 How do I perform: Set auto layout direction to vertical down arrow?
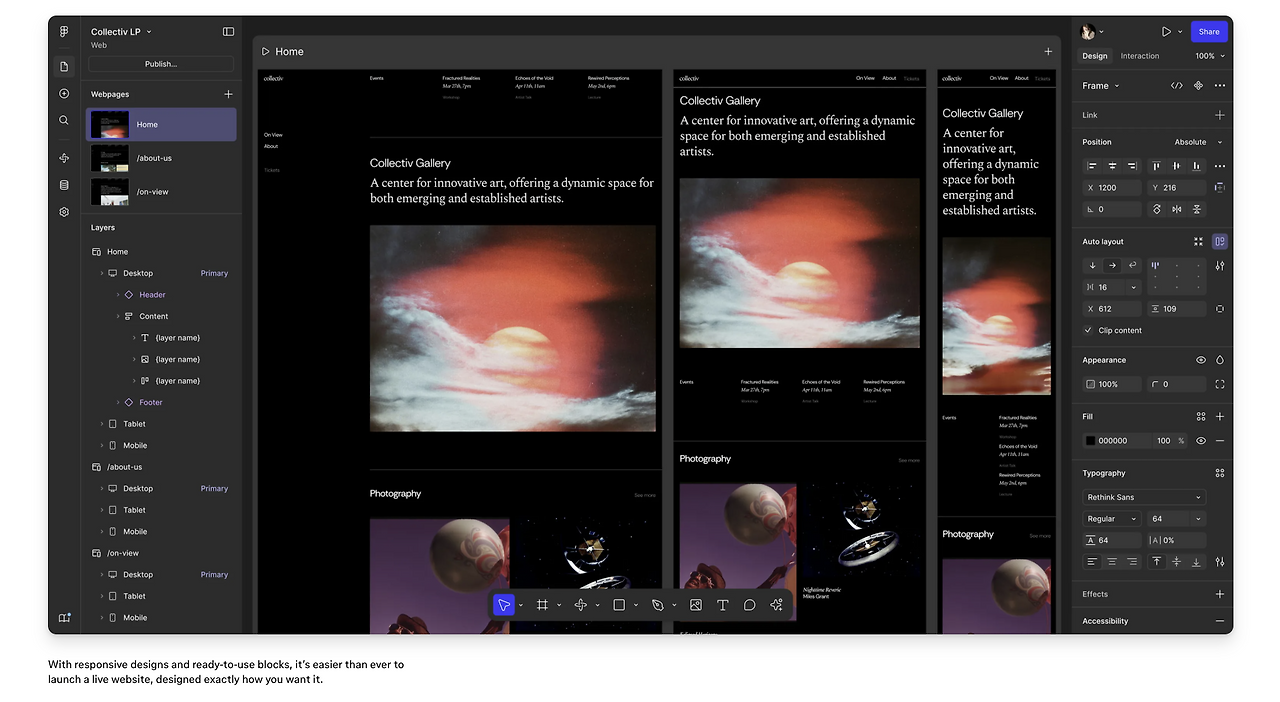click(1092, 266)
